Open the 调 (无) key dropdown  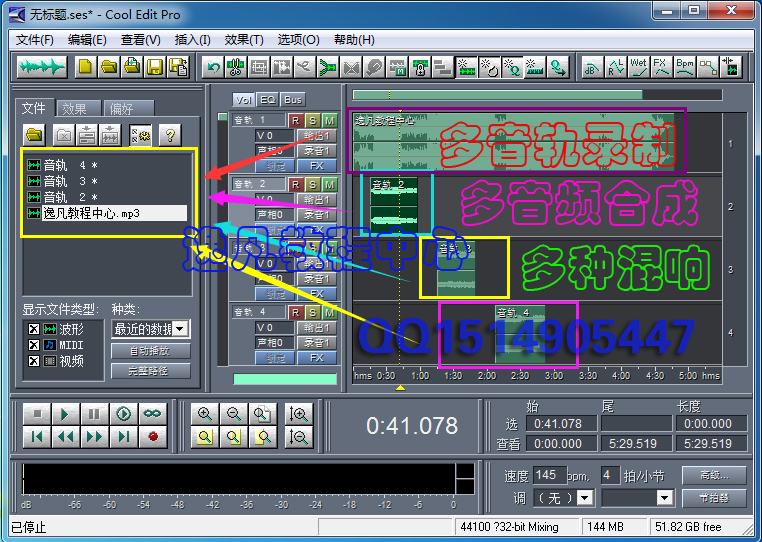tap(585, 498)
